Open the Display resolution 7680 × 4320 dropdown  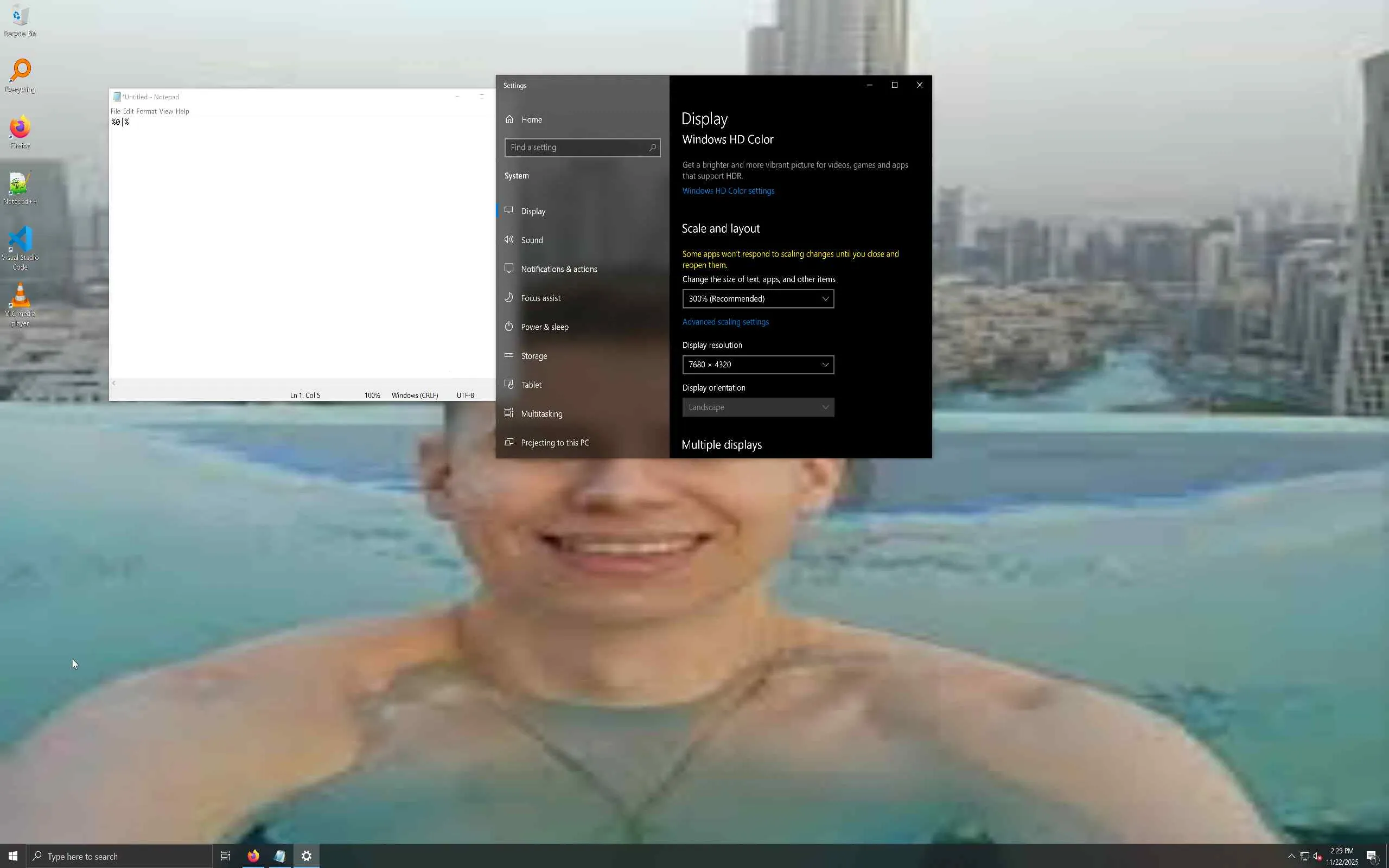click(x=757, y=365)
